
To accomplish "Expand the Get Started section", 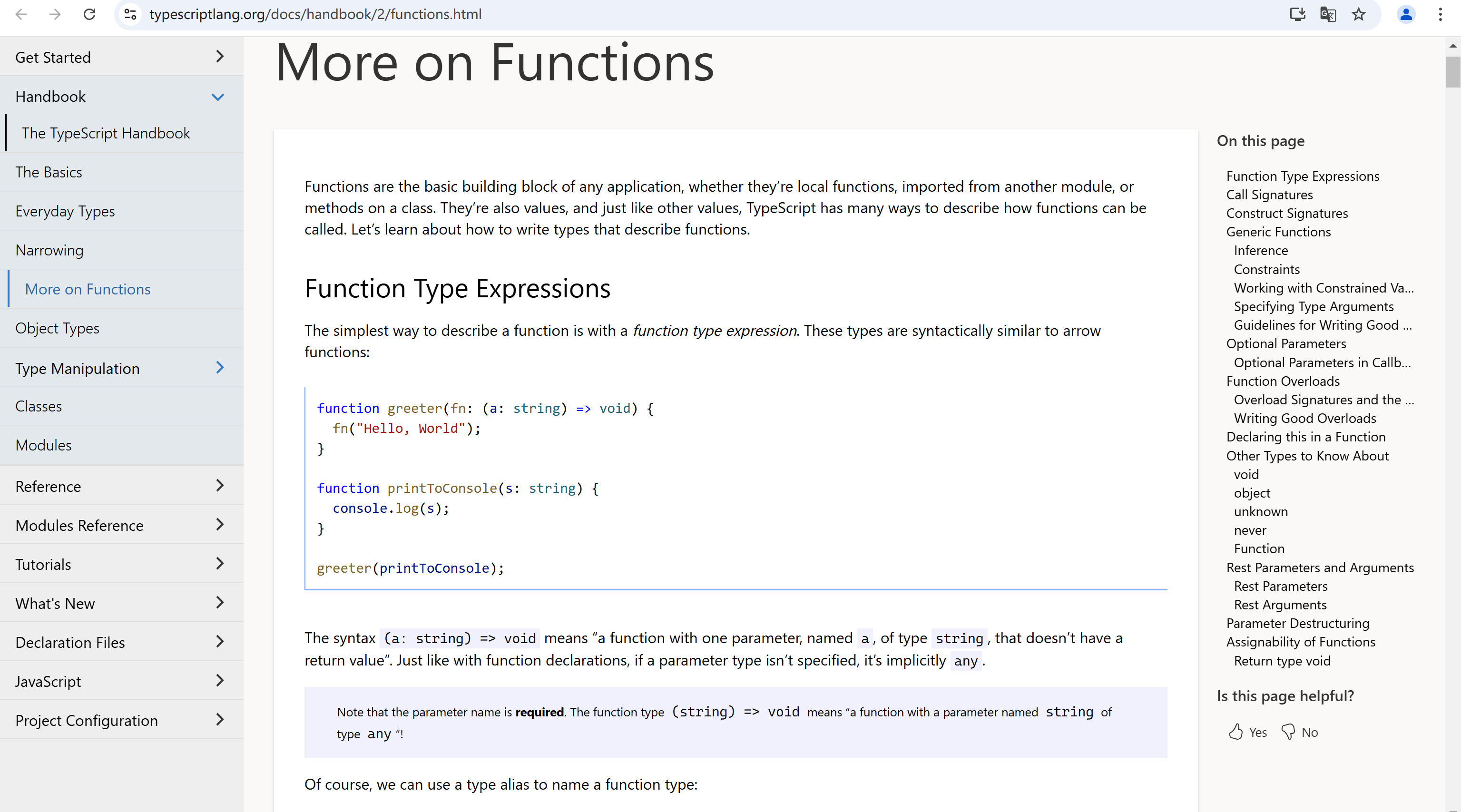I will tap(220, 57).
